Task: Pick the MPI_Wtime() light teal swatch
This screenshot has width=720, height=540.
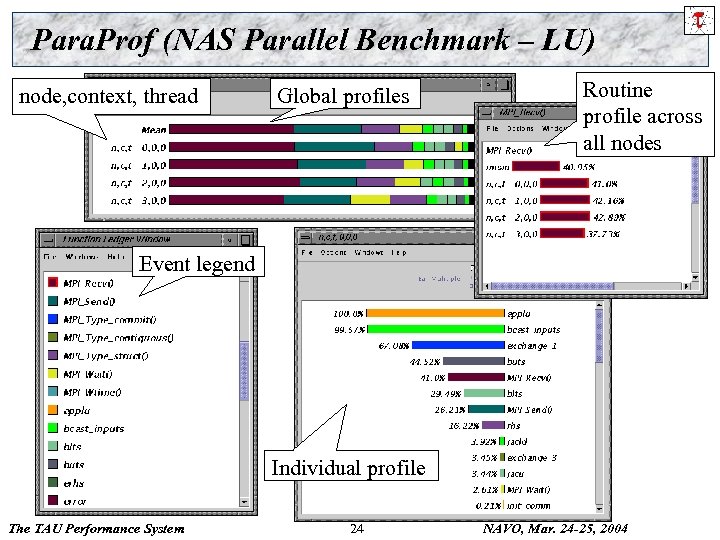Action: tap(53, 392)
